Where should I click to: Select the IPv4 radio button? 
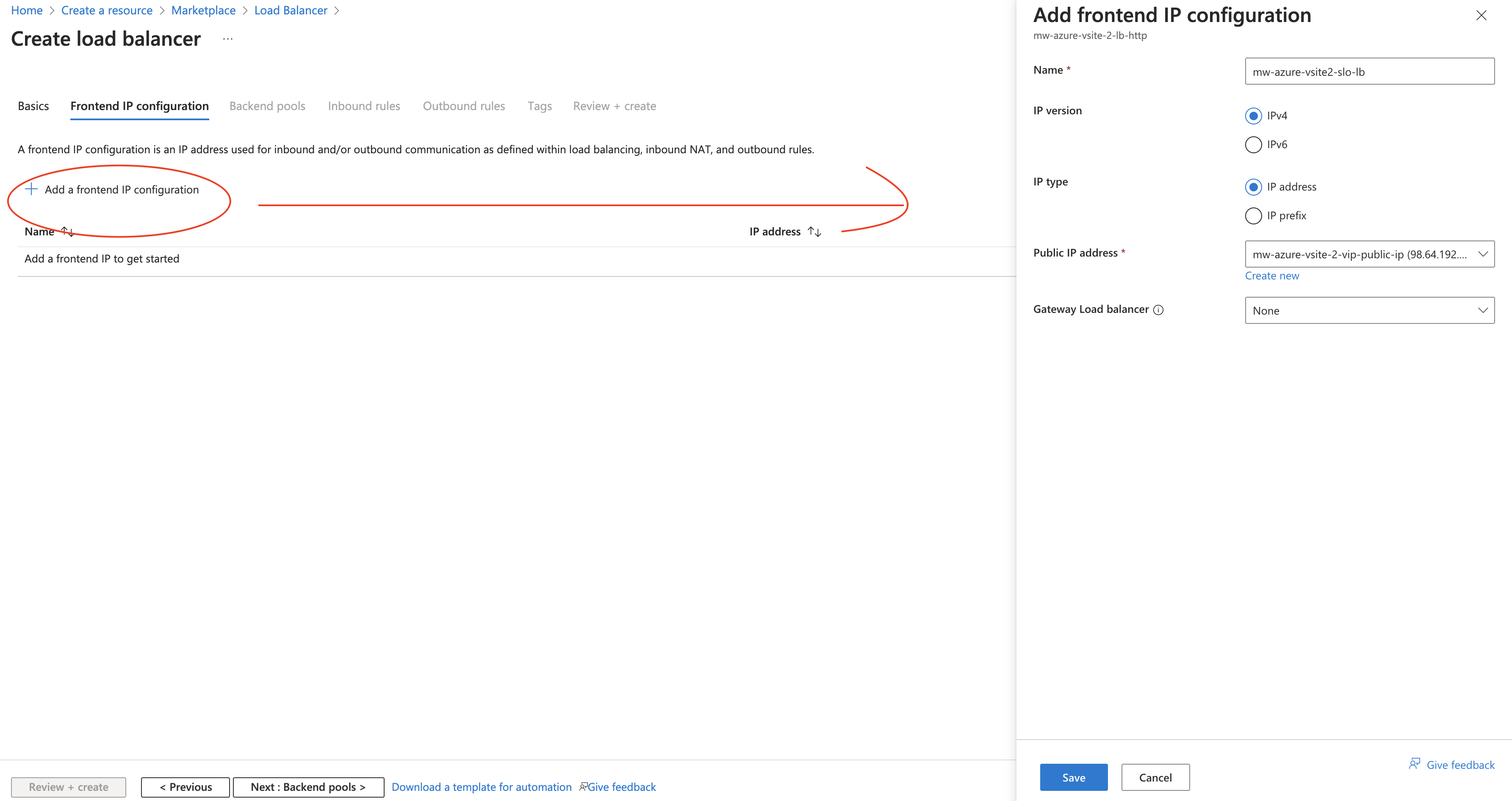1254,116
